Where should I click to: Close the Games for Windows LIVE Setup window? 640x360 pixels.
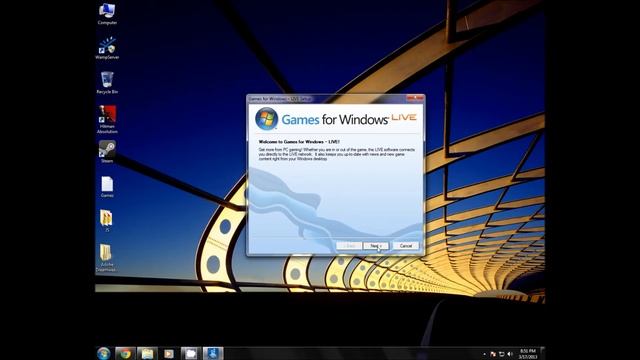tap(415, 98)
